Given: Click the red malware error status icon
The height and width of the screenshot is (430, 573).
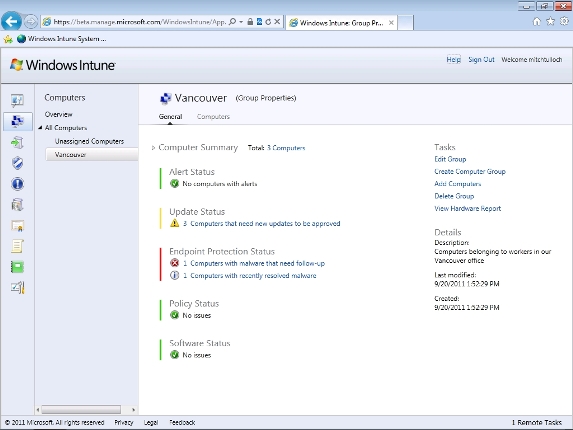Looking at the screenshot, I should (x=175, y=263).
